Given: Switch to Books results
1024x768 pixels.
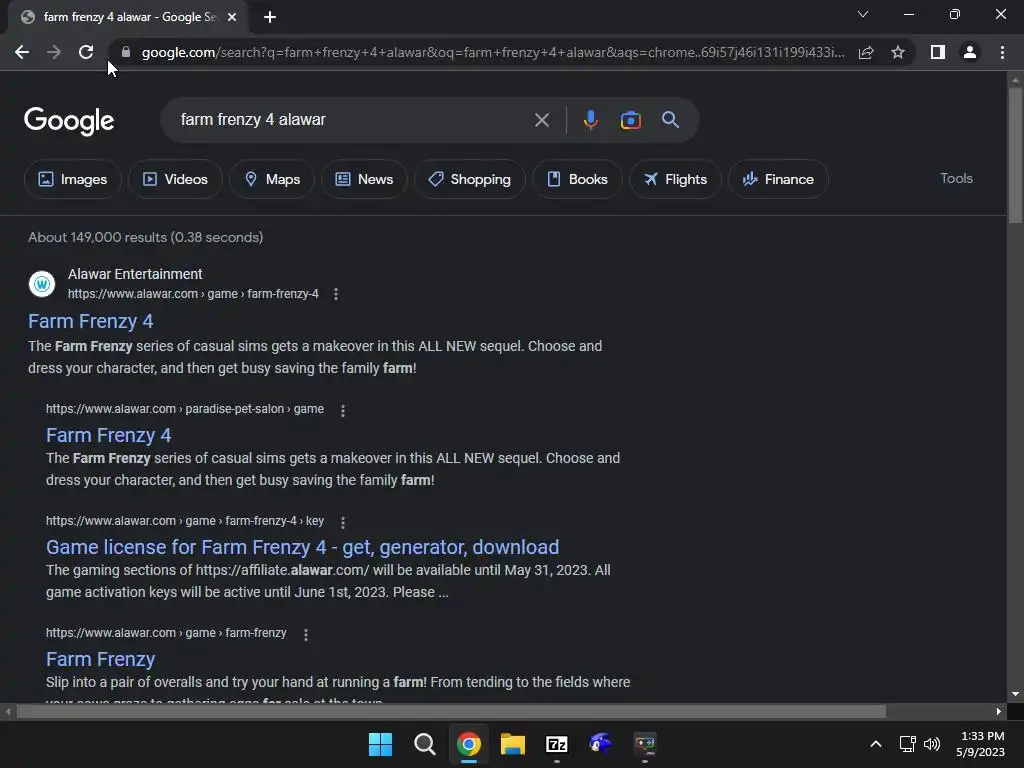Looking at the screenshot, I should pyautogui.click(x=577, y=179).
